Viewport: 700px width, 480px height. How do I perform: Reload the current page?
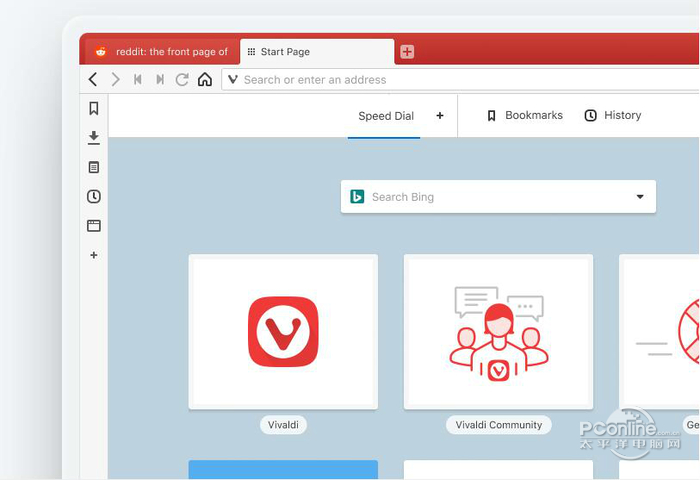coord(182,79)
